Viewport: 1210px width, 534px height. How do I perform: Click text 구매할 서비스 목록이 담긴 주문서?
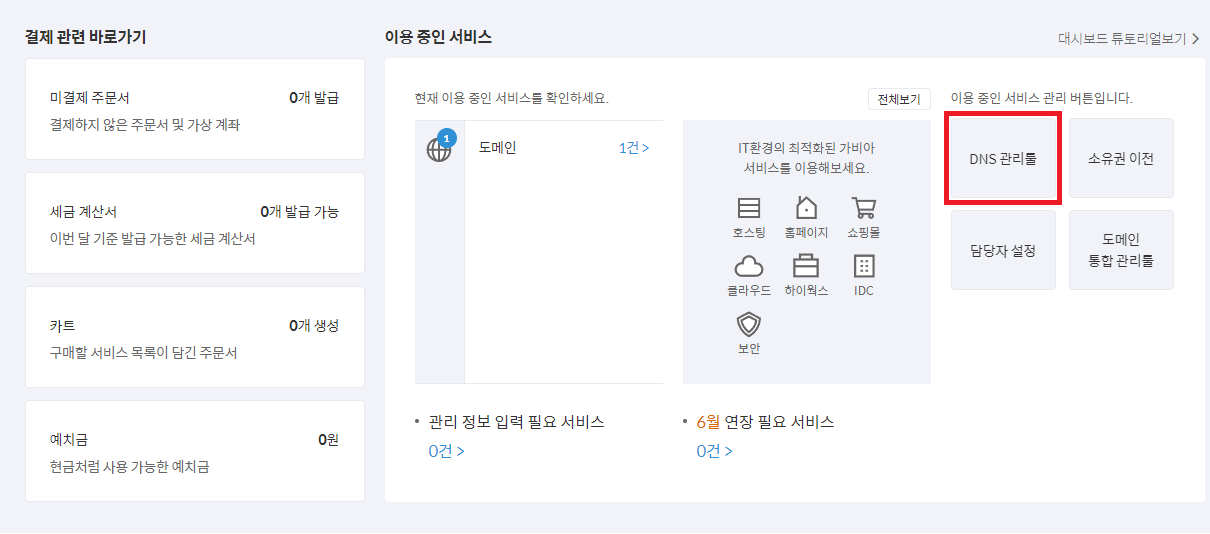pyautogui.click(x=144, y=353)
